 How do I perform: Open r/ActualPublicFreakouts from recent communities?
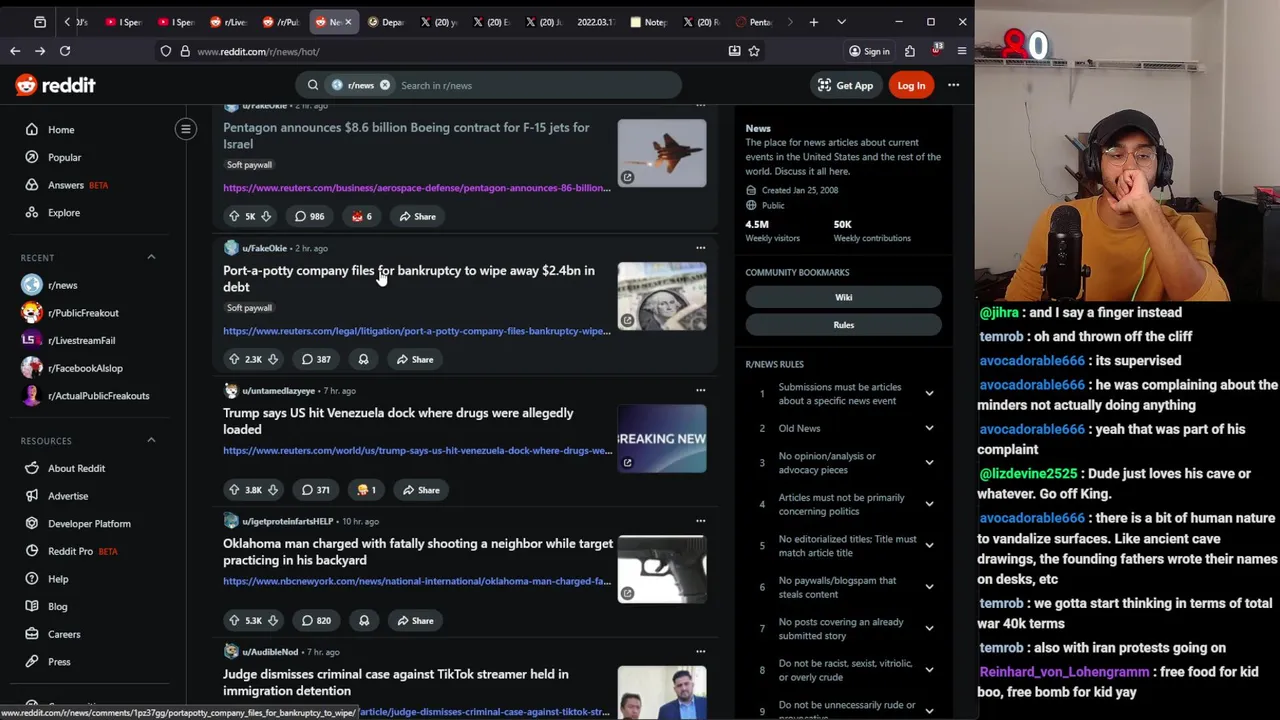tap(98, 396)
